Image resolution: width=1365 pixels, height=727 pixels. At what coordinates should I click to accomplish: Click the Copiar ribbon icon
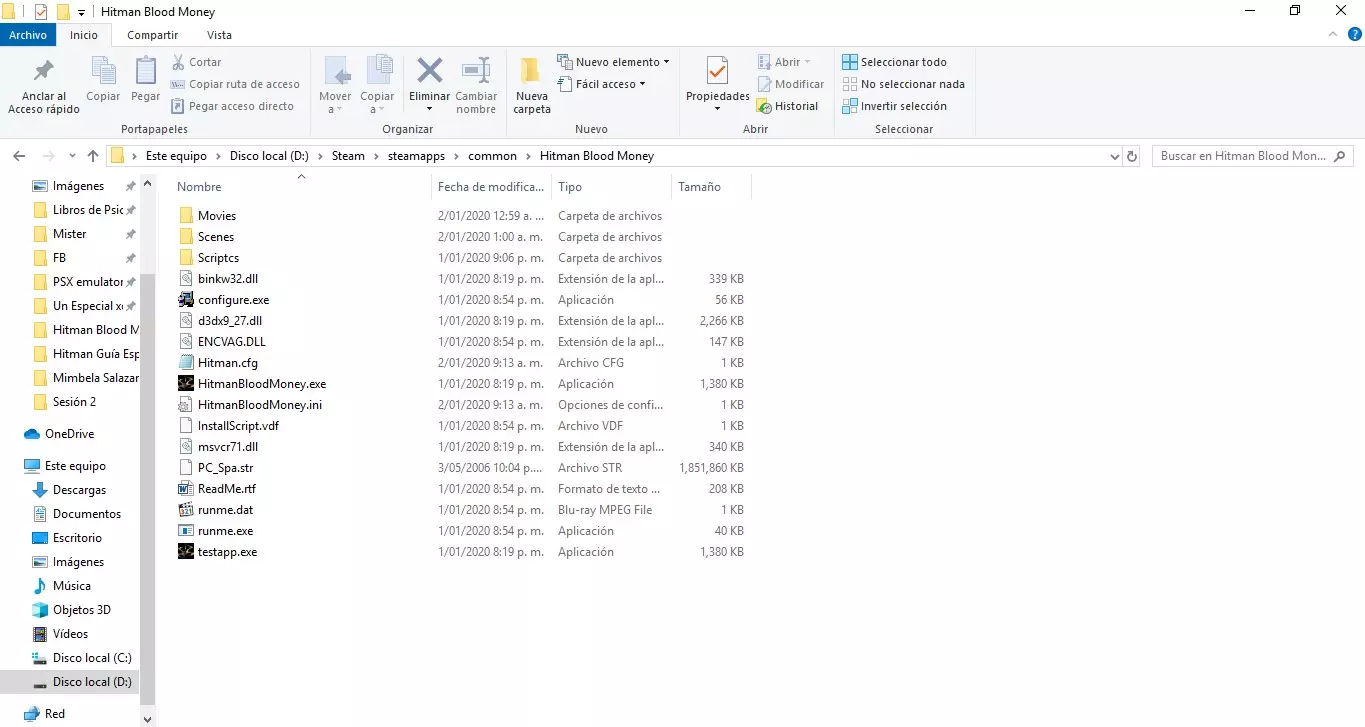pos(103,79)
